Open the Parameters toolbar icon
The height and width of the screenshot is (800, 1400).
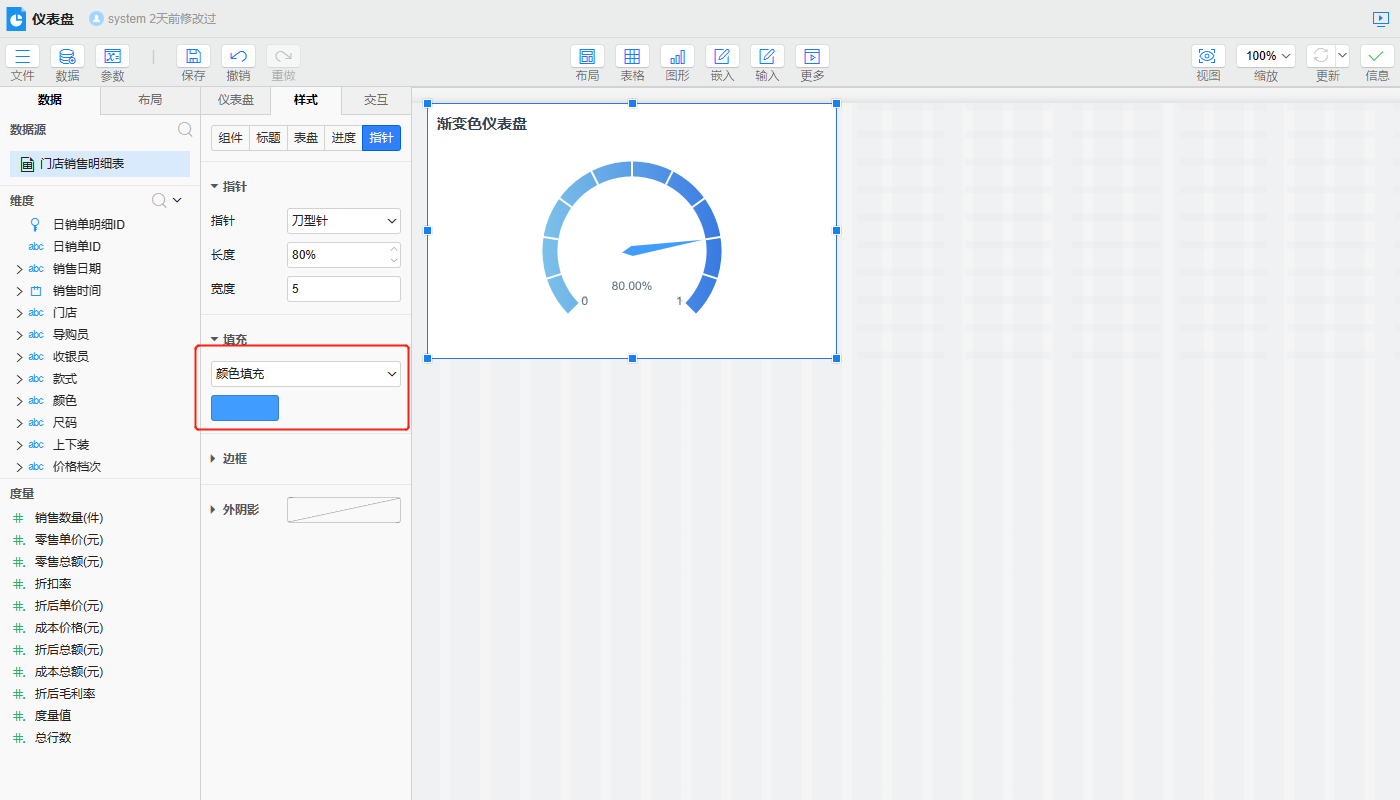[112, 57]
